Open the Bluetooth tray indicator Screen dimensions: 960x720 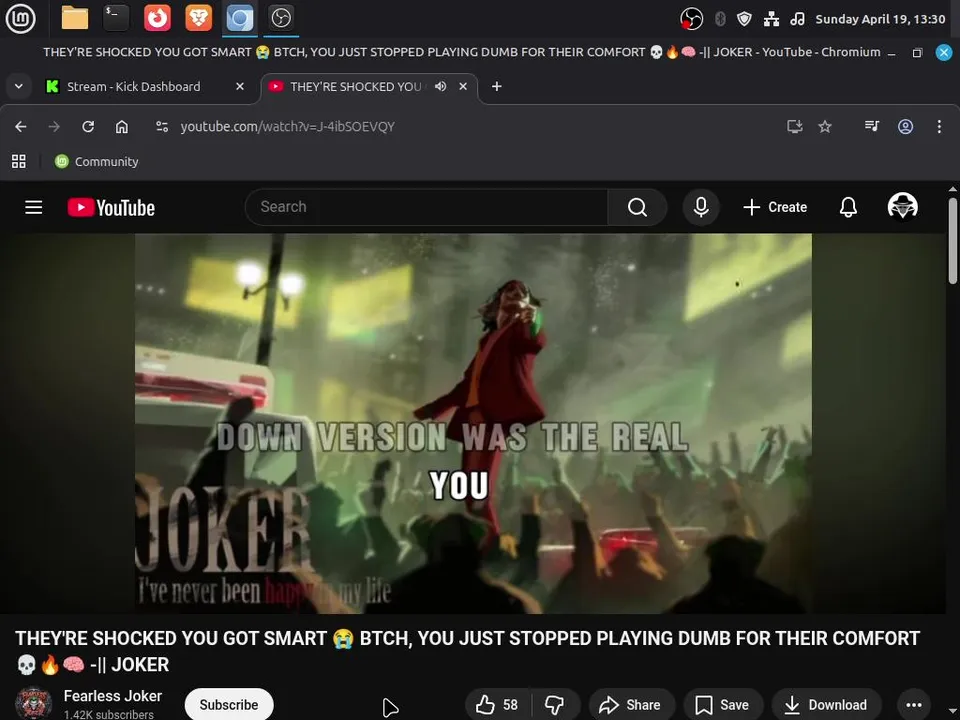(720, 19)
